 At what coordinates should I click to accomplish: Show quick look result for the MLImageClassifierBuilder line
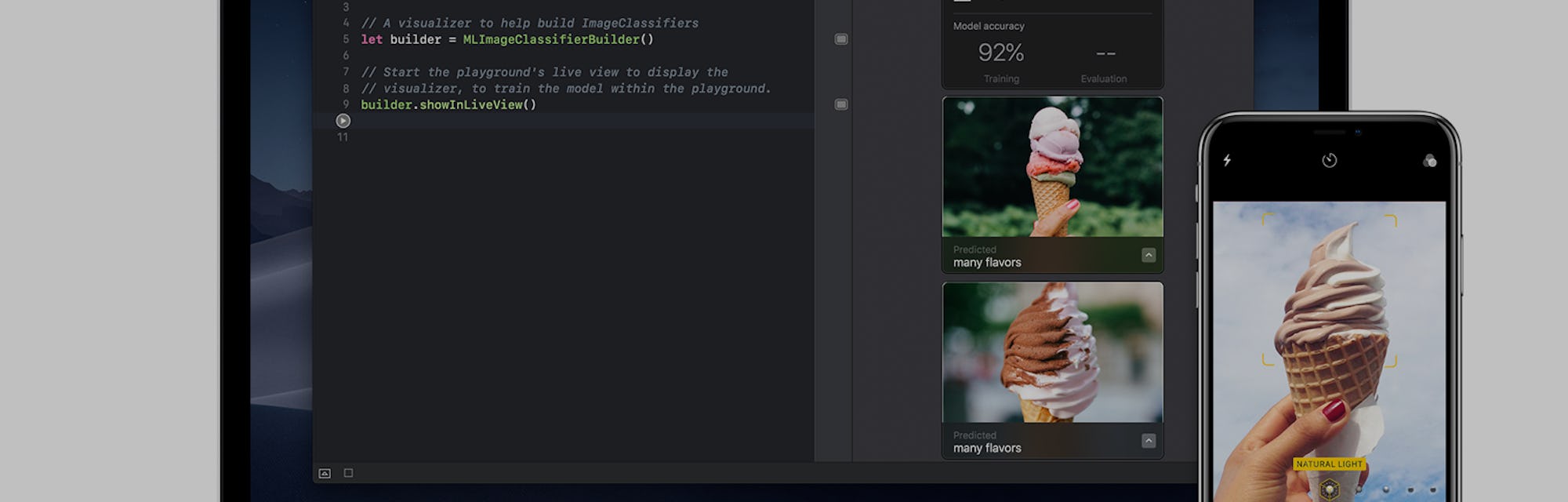tap(841, 39)
